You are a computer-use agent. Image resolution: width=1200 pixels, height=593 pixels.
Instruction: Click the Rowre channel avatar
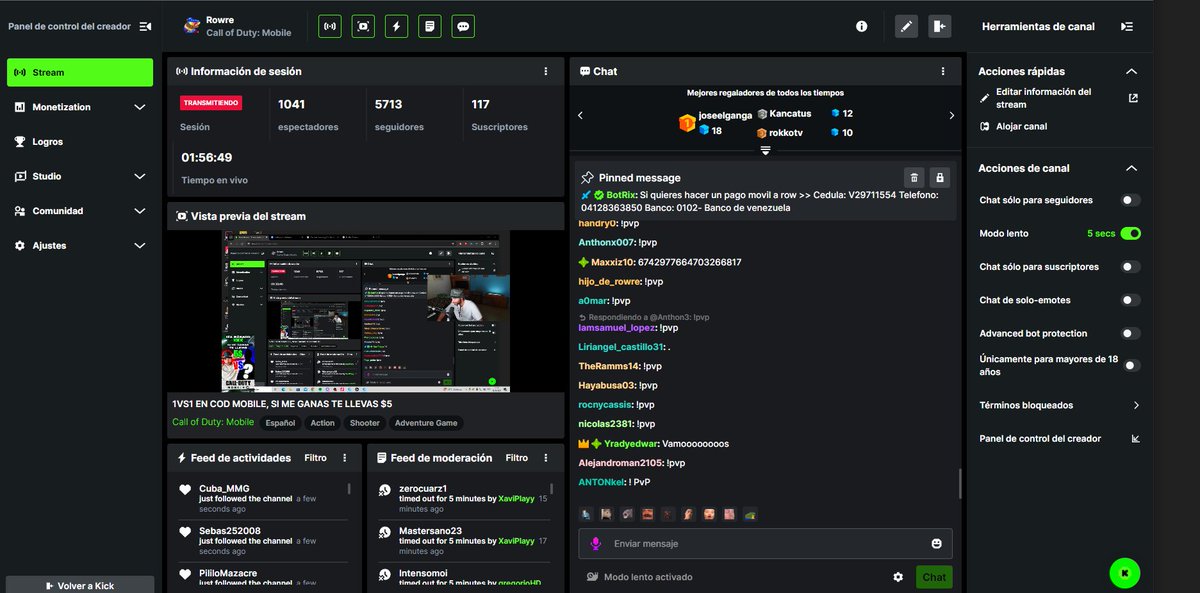[191, 26]
